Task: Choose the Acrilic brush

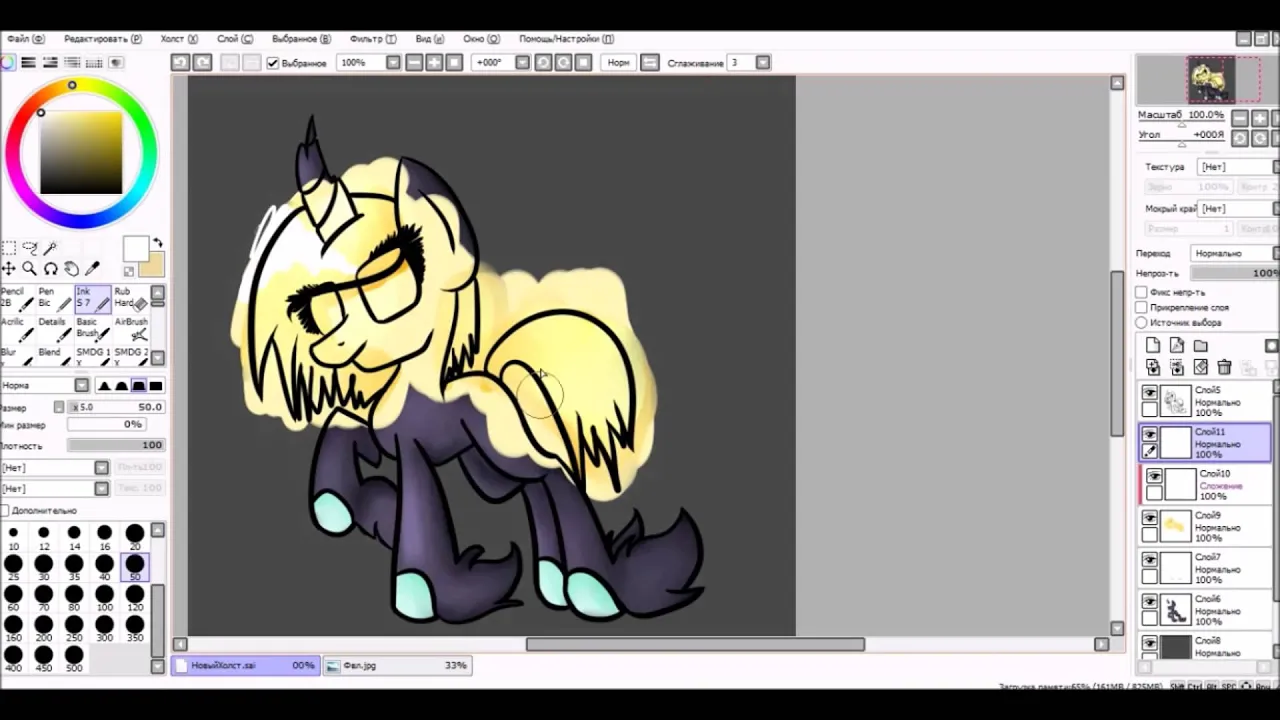Action: point(16,329)
